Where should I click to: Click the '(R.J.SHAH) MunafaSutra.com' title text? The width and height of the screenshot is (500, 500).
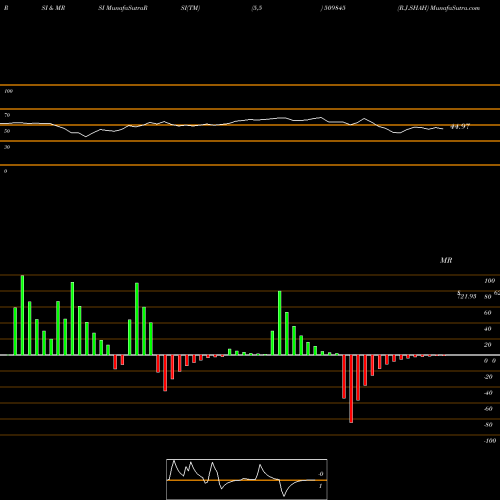439,8
